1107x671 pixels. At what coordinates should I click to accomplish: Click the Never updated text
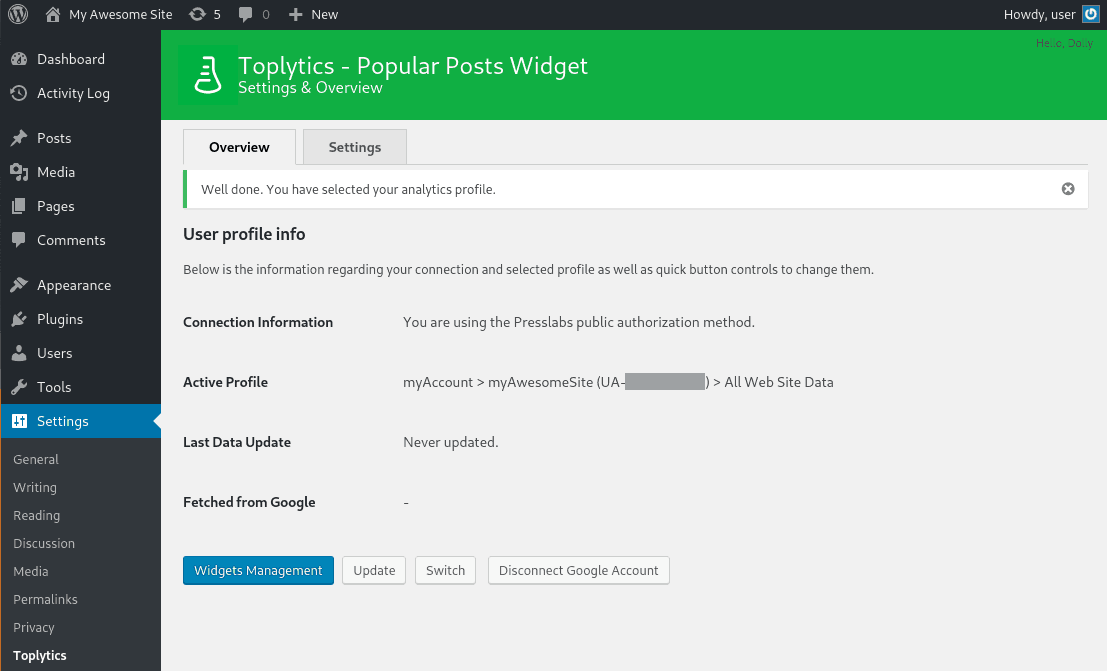click(450, 442)
